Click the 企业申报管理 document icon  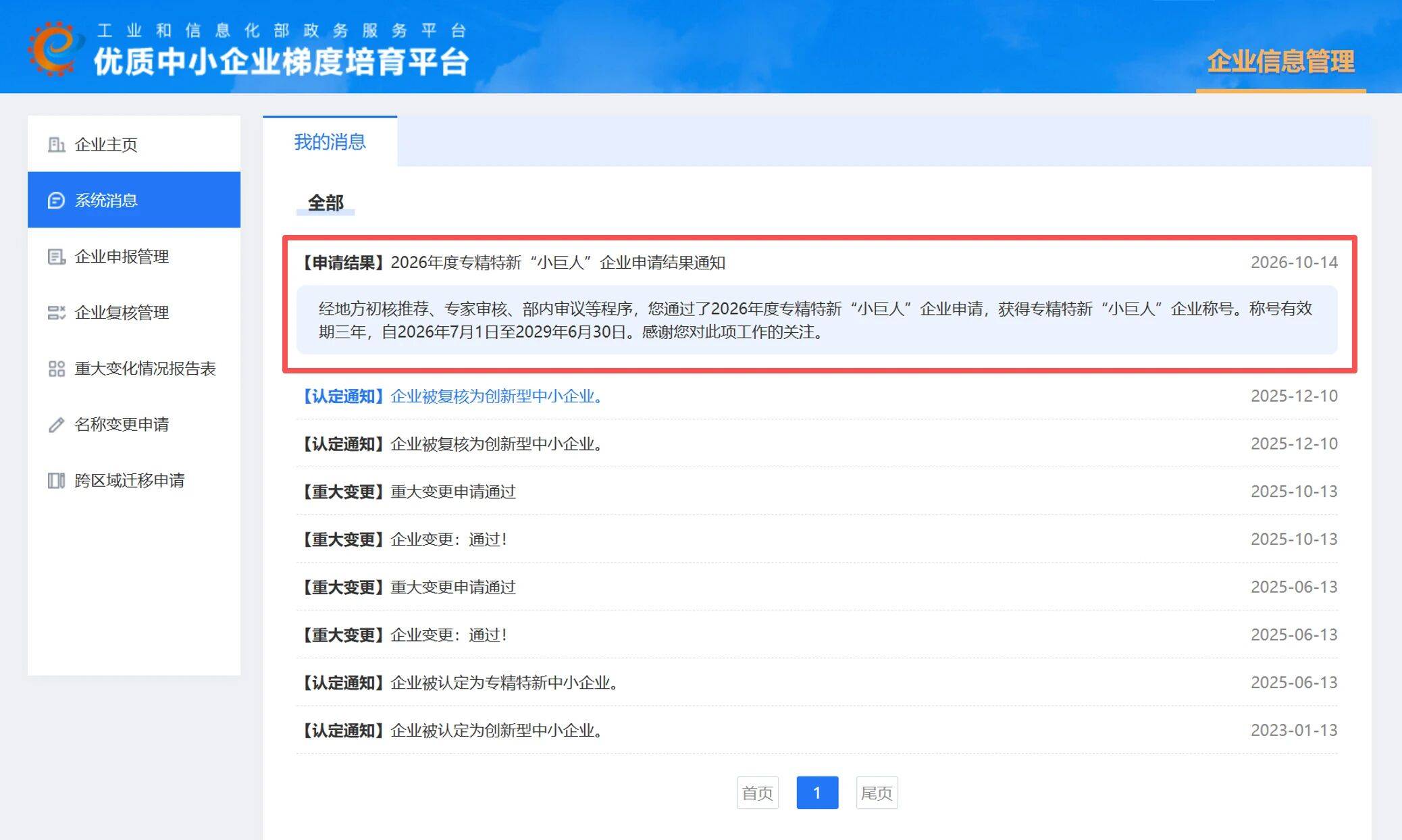pyautogui.click(x=57, y=257)
